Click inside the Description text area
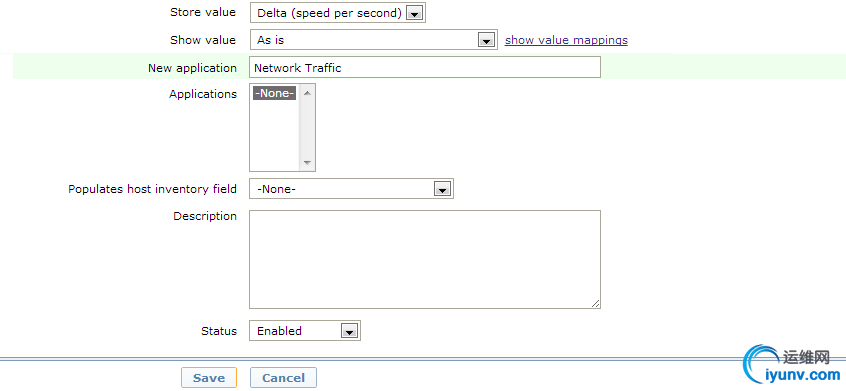846x391 pixels. tap(425, 259)
